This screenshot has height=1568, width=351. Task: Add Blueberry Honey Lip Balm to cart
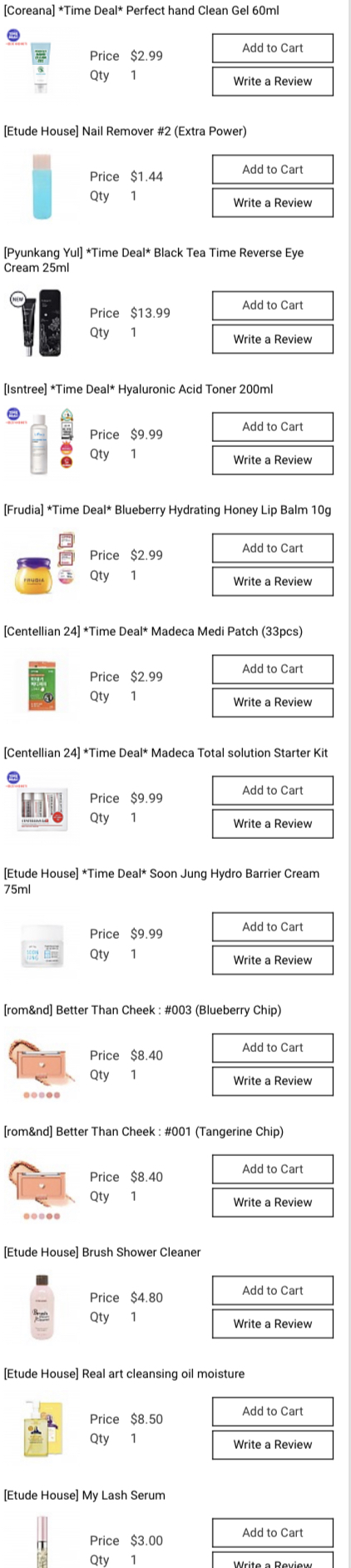[x=273, y=548]
